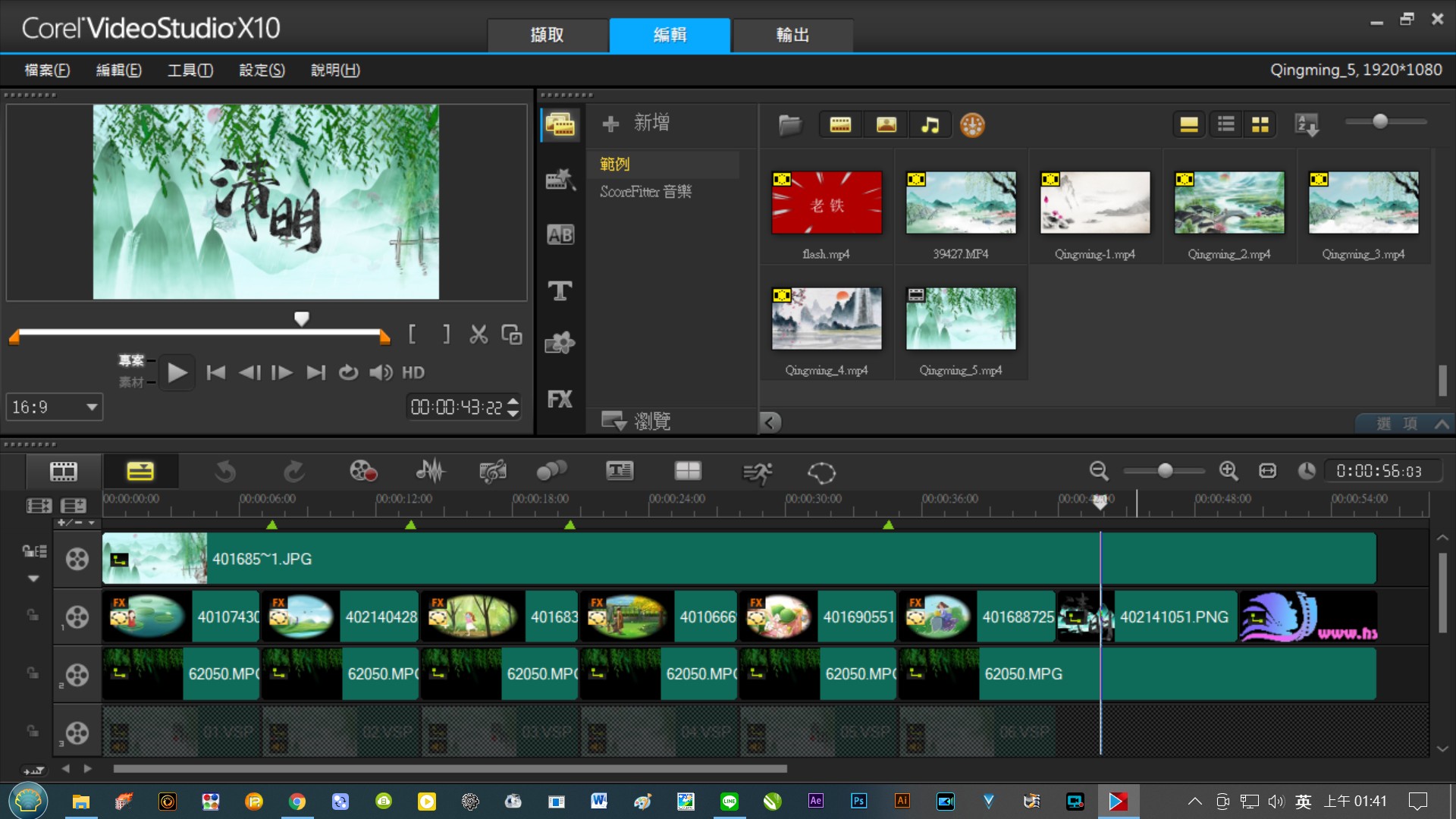Open the 檔案(F) File menu
1456x819 pixels.
tap(47, 70)
